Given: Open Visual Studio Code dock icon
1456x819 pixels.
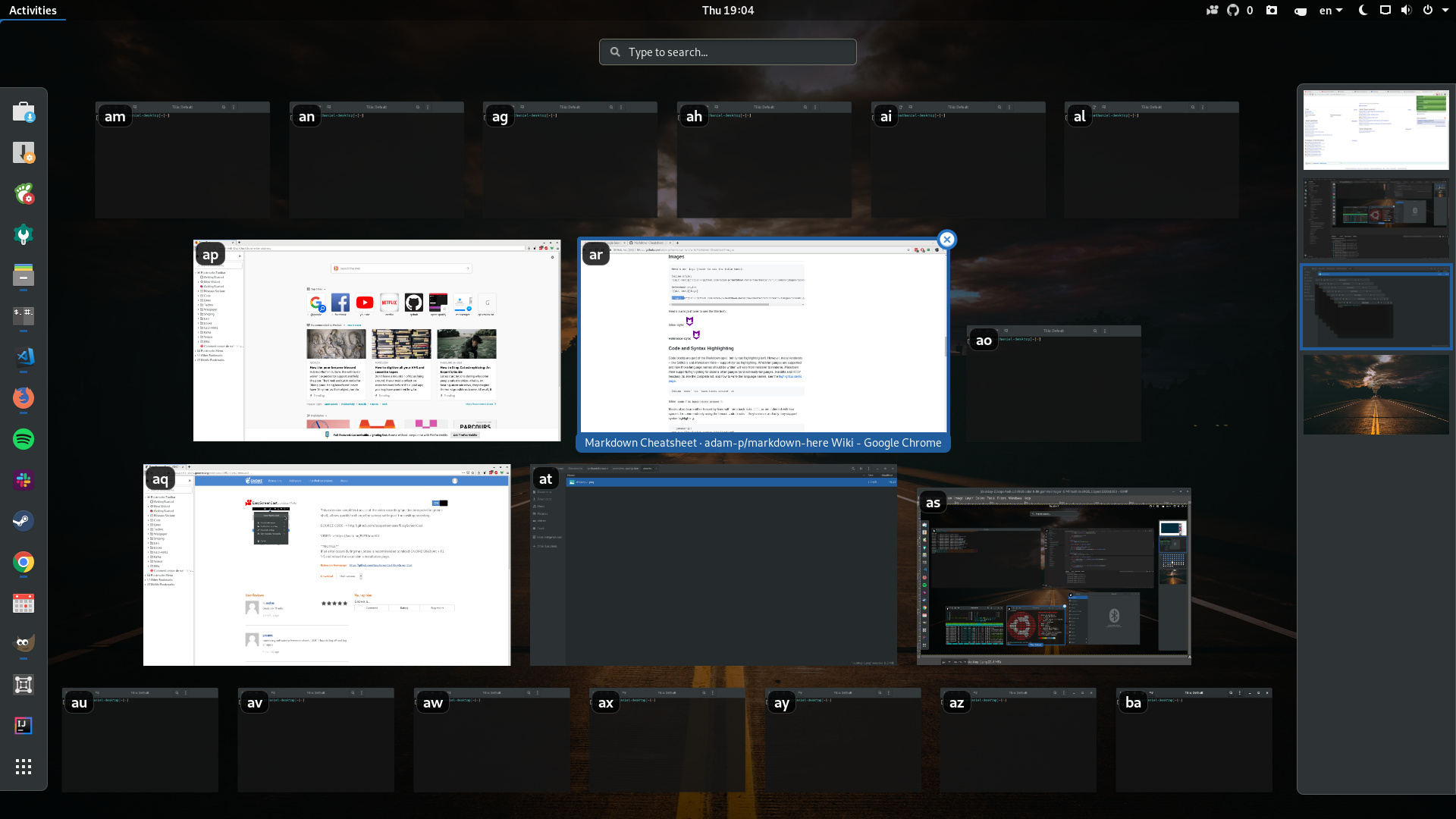Looking at the screenshot, I should pyautogui.click(x=24, y=357).
